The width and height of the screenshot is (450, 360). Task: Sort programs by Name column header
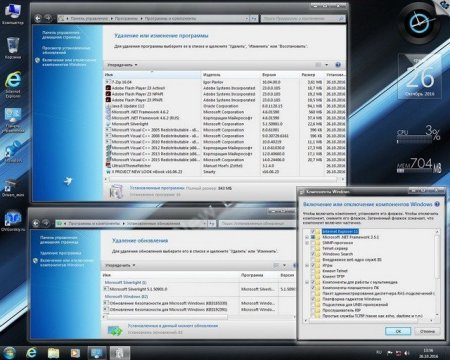(x=153, y=75)
